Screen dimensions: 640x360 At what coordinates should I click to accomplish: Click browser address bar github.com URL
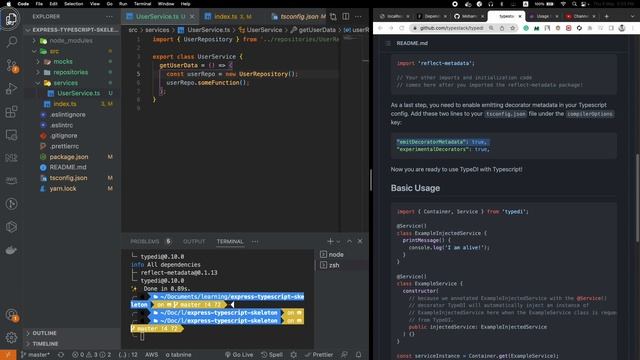point(452,28)
